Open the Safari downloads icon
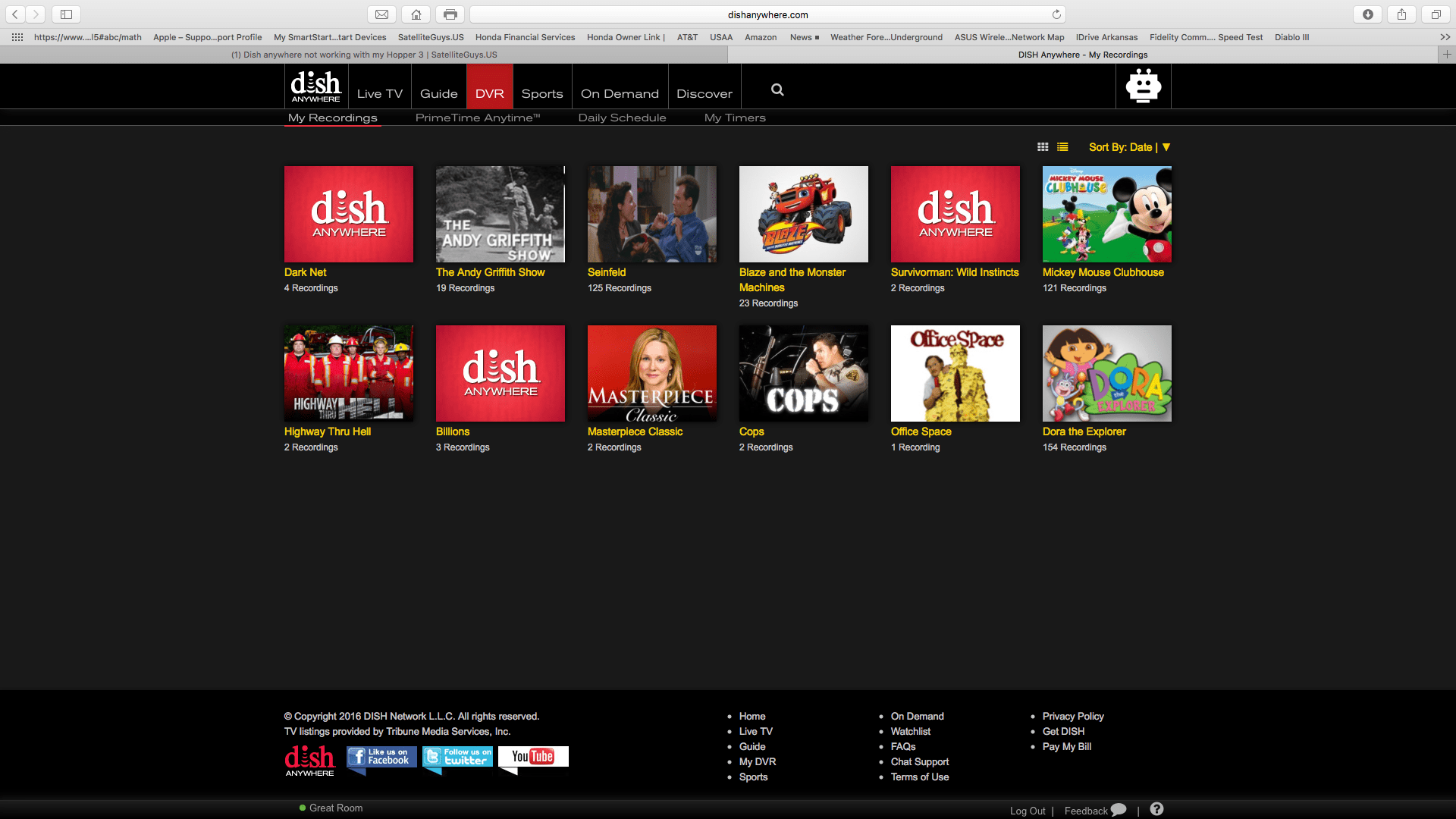Image resolution: width=1456 pixels, height=819 pixels. (1368, 14)
